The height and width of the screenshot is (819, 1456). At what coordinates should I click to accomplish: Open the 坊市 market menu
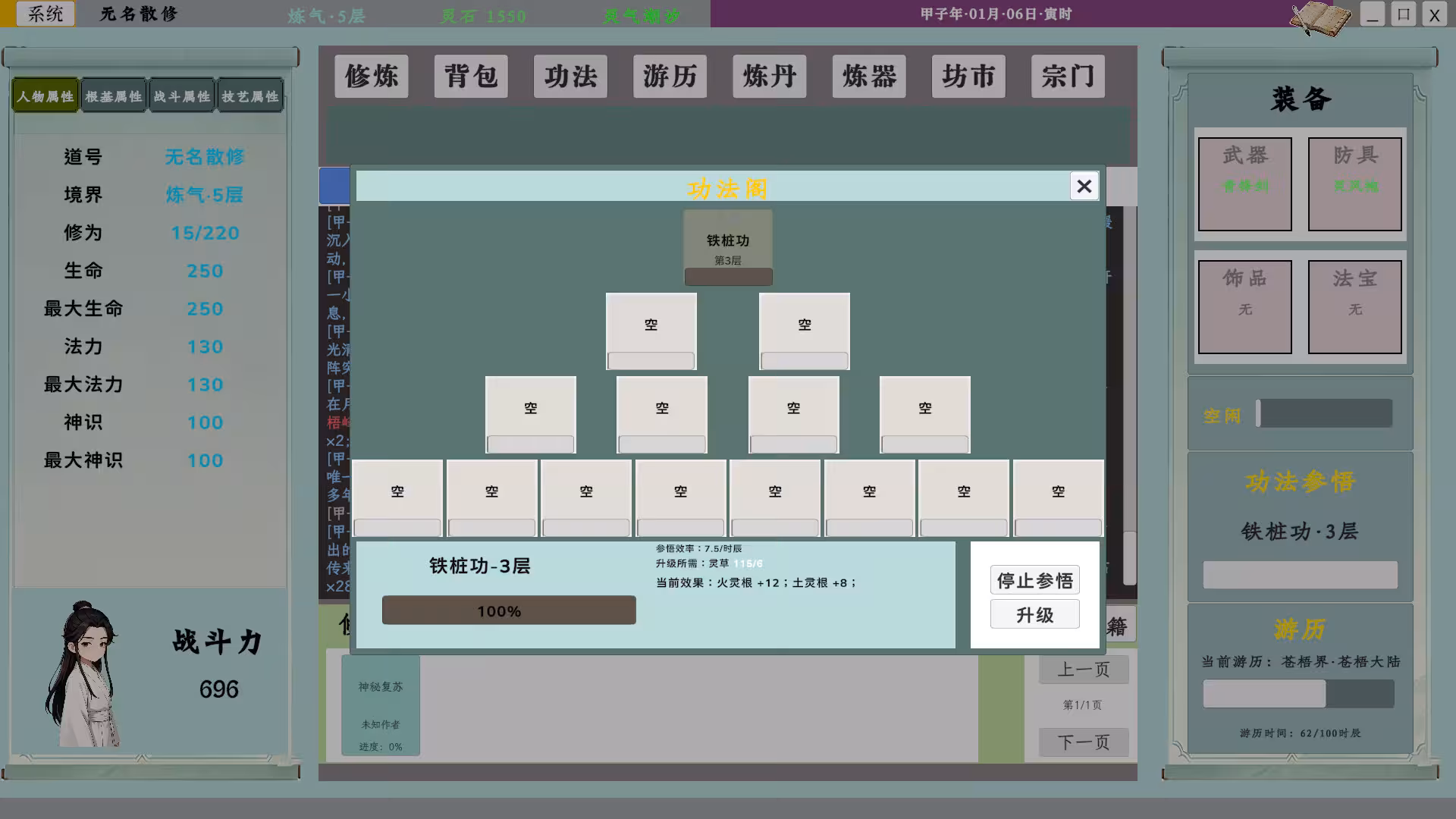point(968,76)
